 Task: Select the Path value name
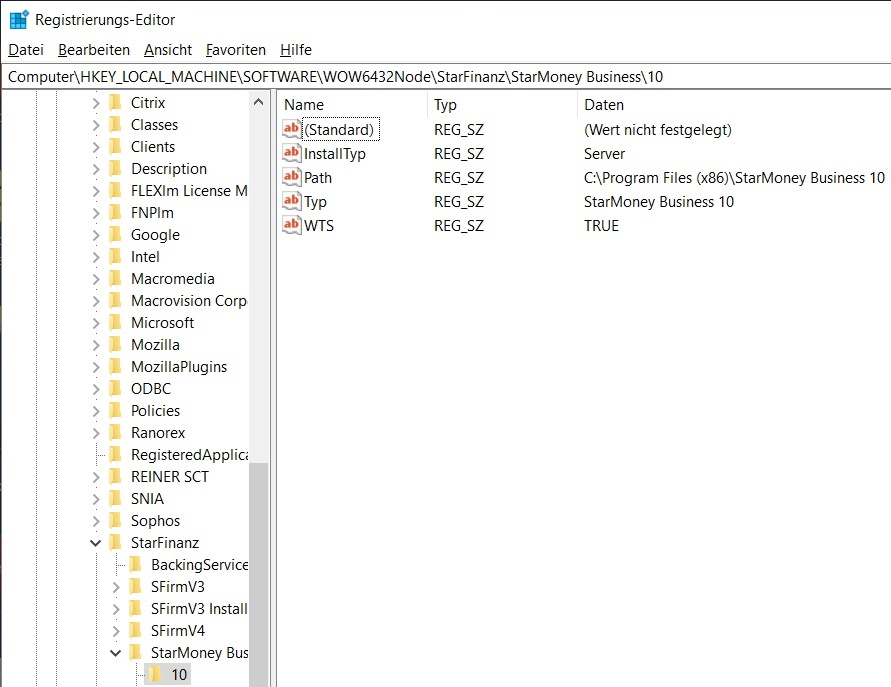(318, 177)
